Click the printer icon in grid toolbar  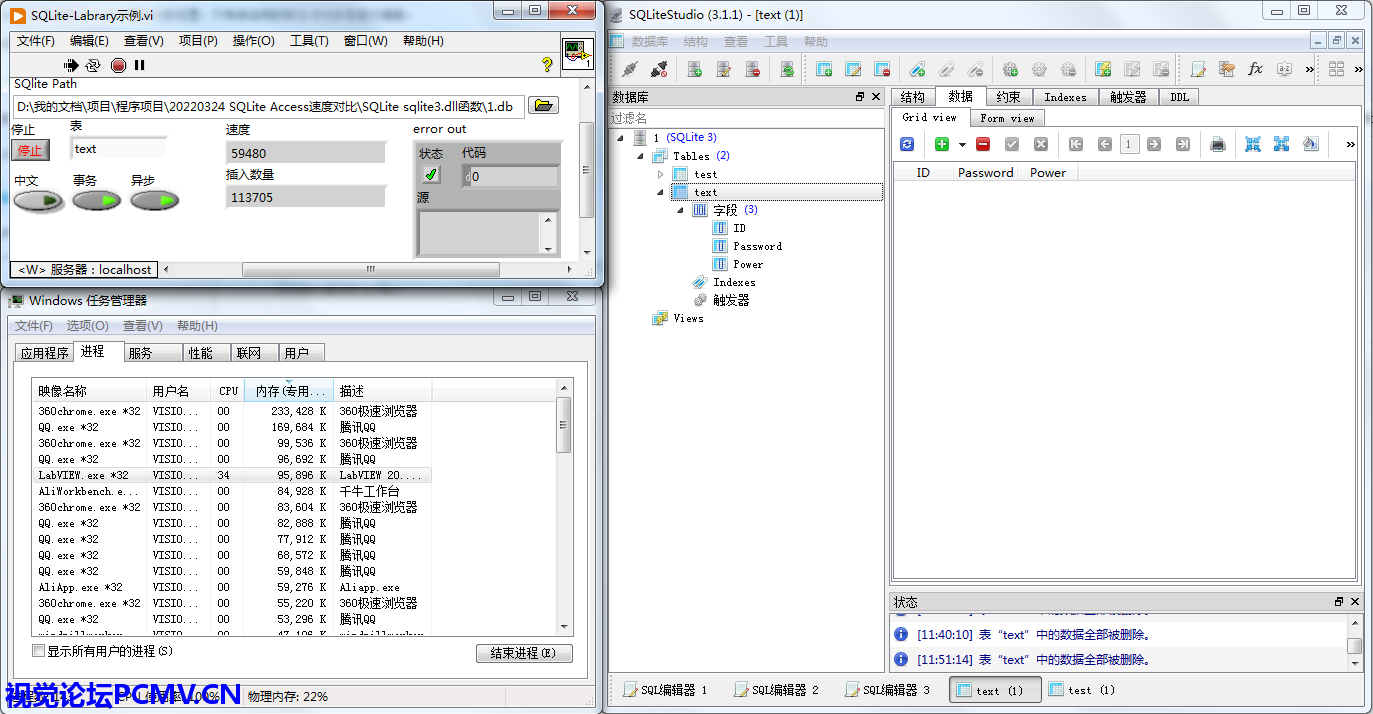point(1218,144)
